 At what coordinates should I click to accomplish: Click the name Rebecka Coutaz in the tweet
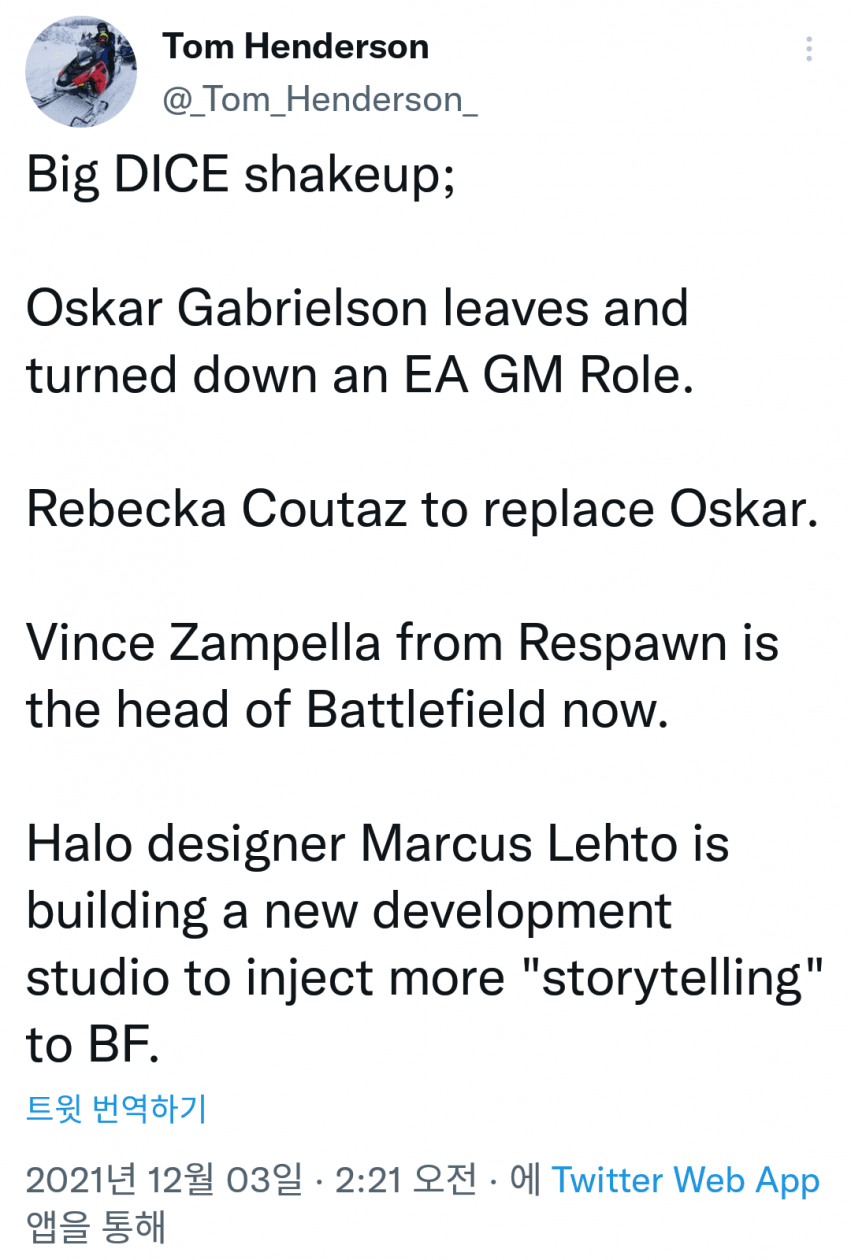pos(217,510)
